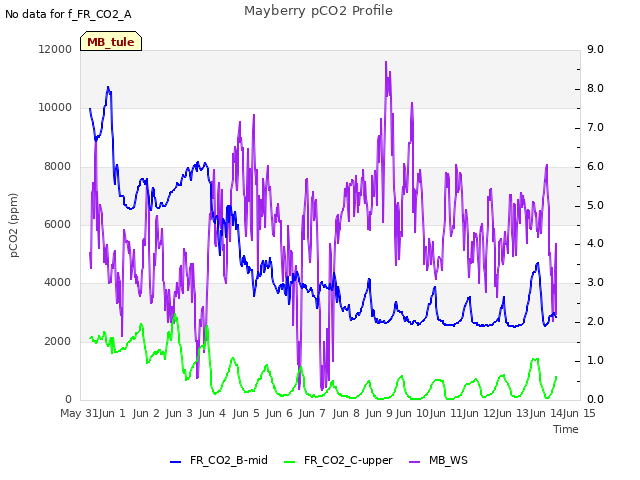Click the MB_WS legend entry

click(438, 460)
